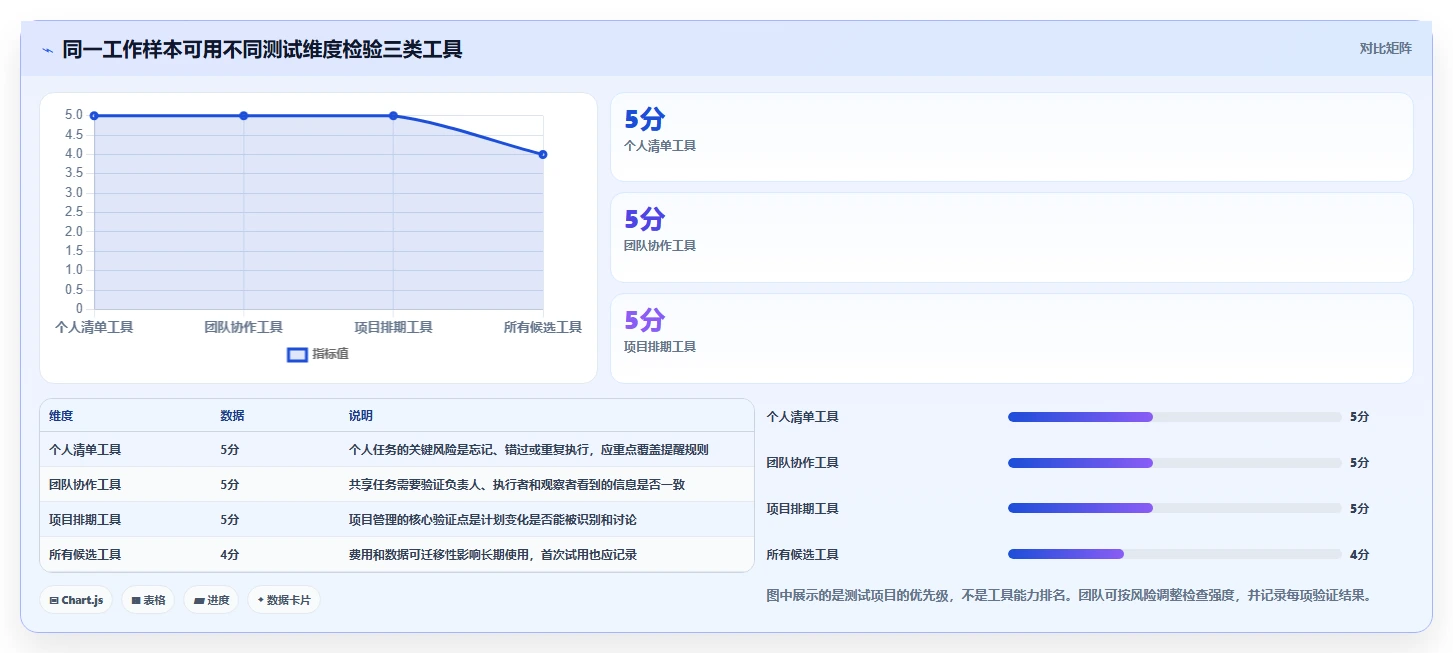Select the 表格 tag
The width and height of the screenshot is (1453, 653).
pyautogui.click(x=148, y=600)
